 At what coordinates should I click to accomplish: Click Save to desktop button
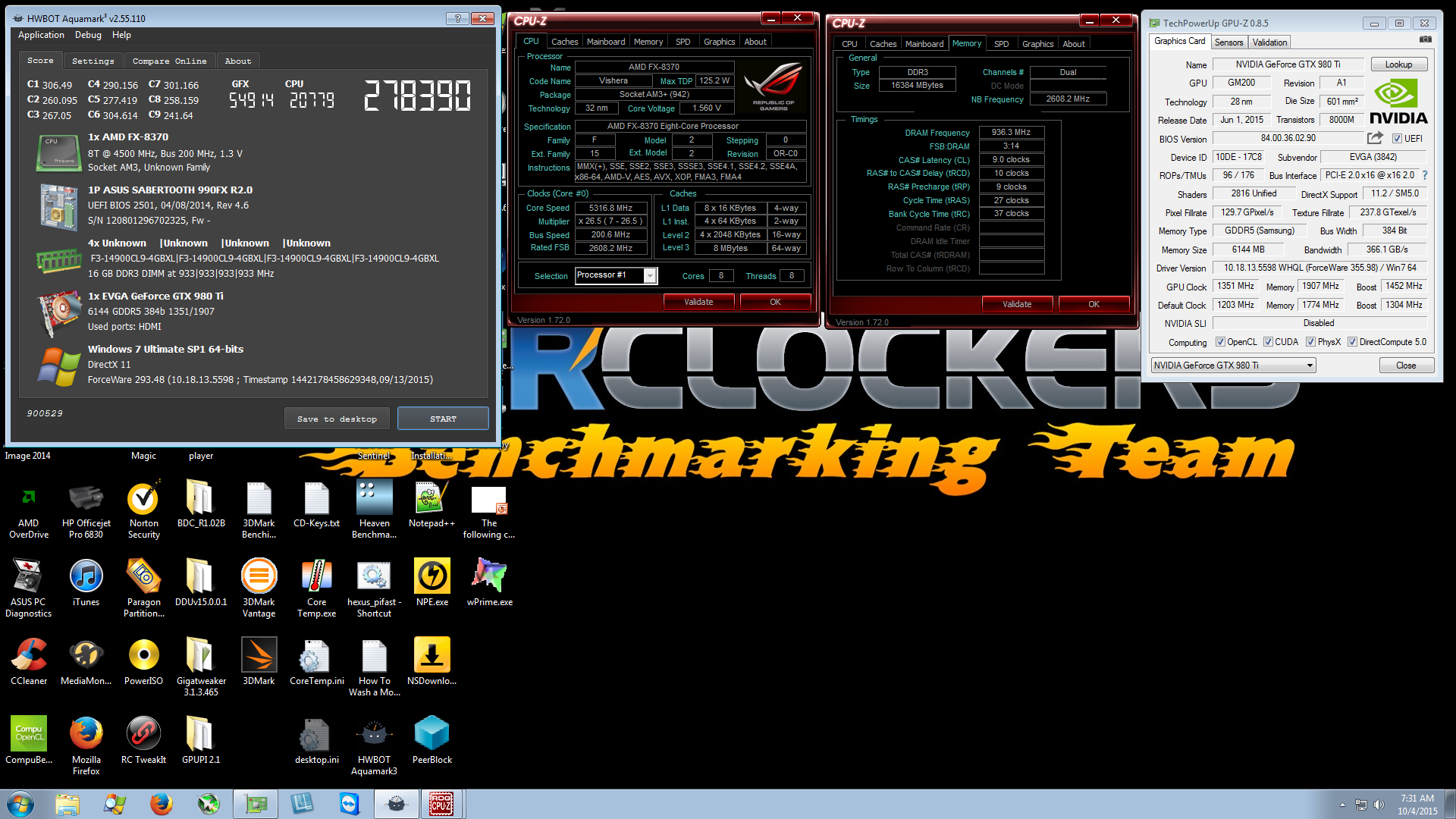(337, 419)
